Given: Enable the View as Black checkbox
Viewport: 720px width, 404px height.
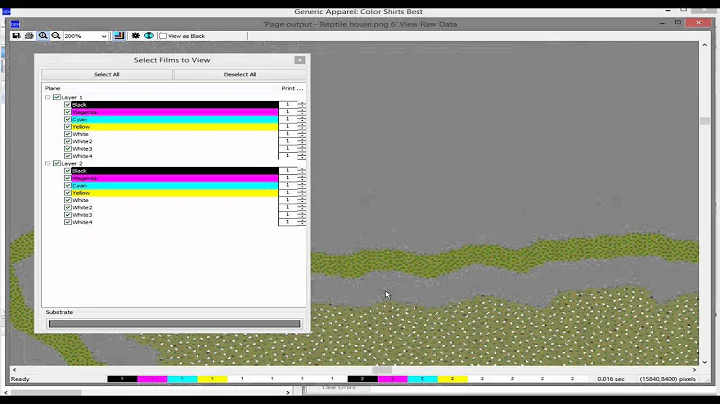Looking at the screenshot, I should pos(163,36).
